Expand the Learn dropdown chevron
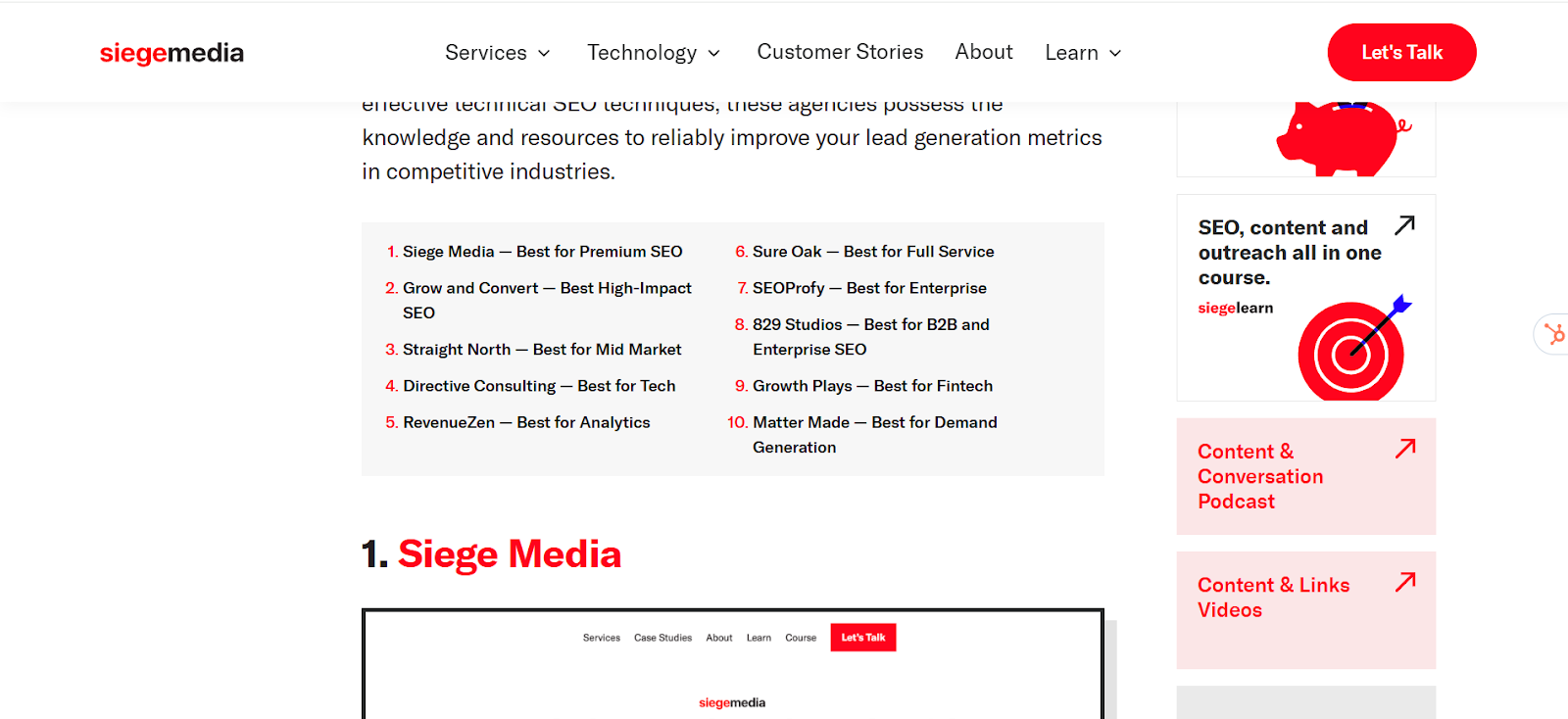The image size is (1568, 719). pos(1114,54)
